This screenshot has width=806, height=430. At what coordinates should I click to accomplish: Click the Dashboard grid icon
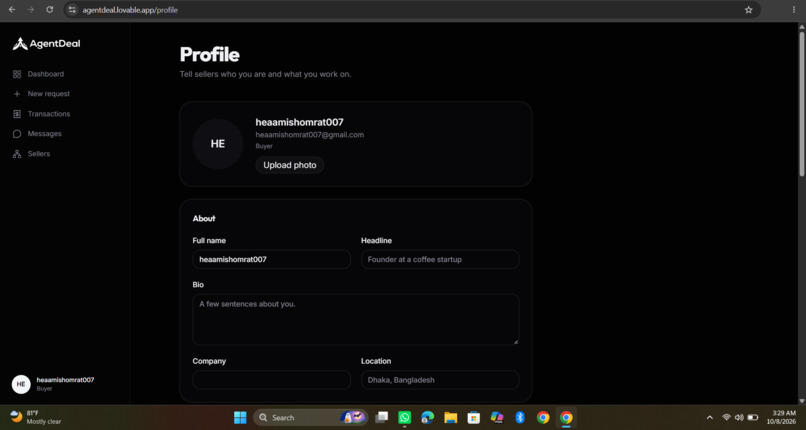tap(17, 74)
